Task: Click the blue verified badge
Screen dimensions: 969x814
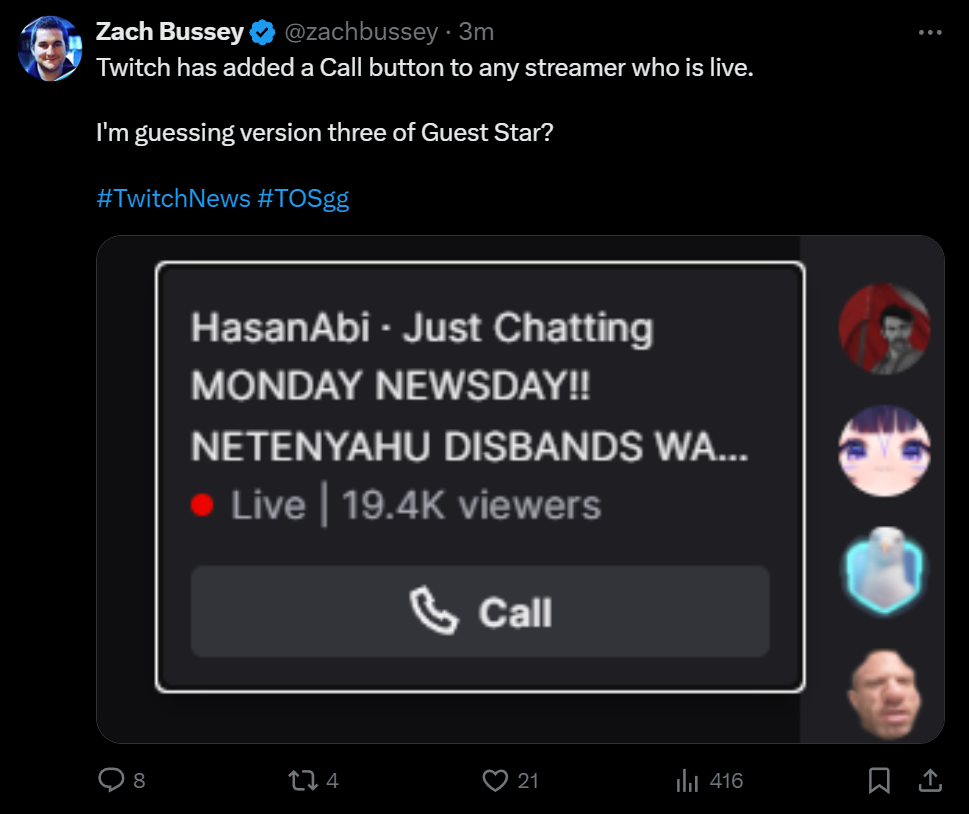Action: click(x=262, y=32)
